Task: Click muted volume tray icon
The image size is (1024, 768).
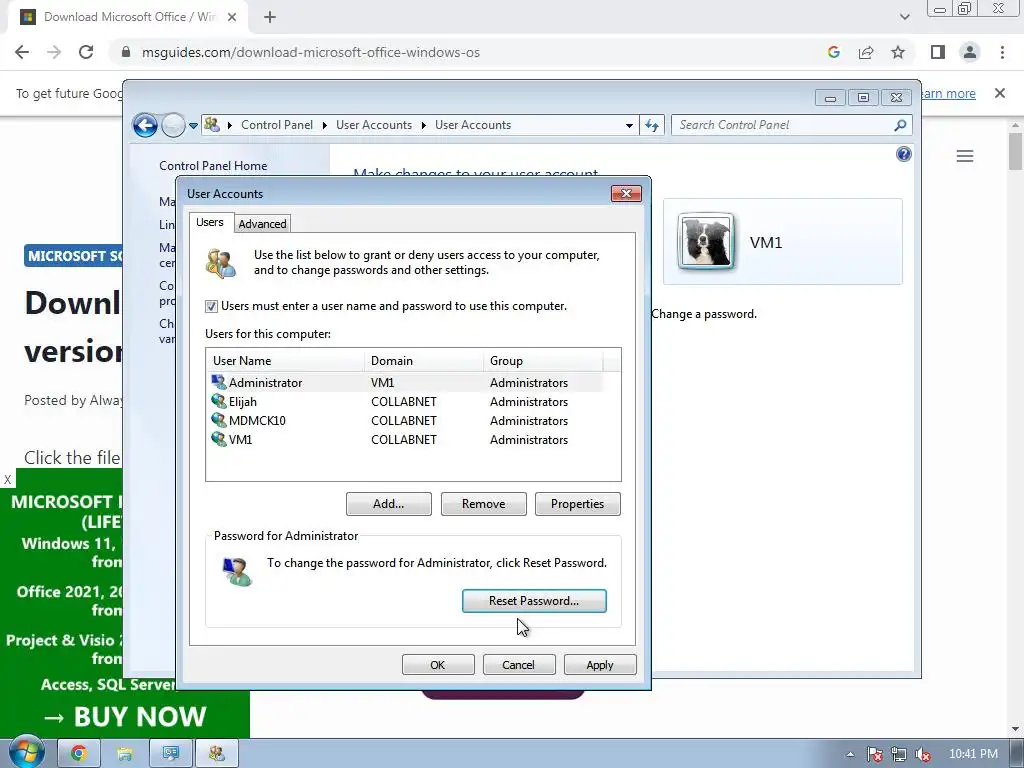Action: pyautogui.click(x=922, y=754)
